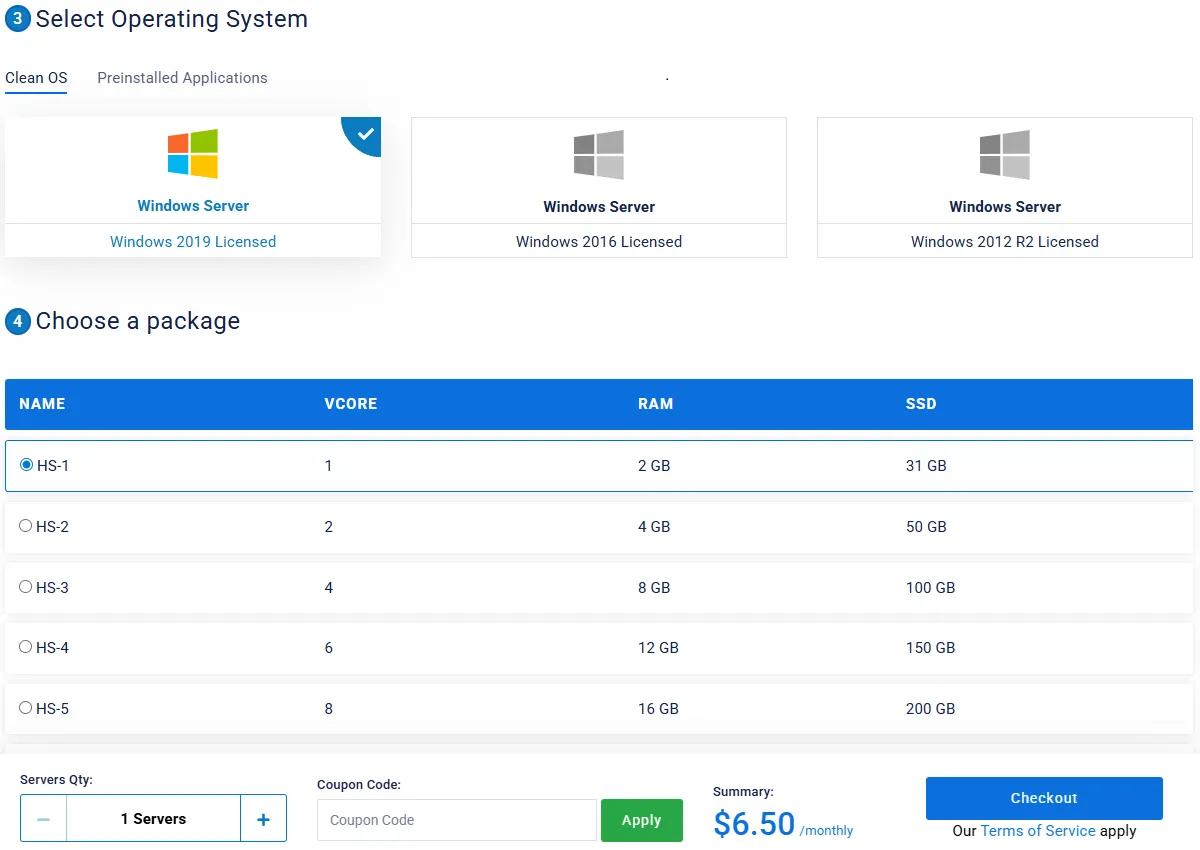This screenshot has height=850, width=1200.
Task: Select the colored Windows 2019 logo icon
Action: click(x=193, y=154)
